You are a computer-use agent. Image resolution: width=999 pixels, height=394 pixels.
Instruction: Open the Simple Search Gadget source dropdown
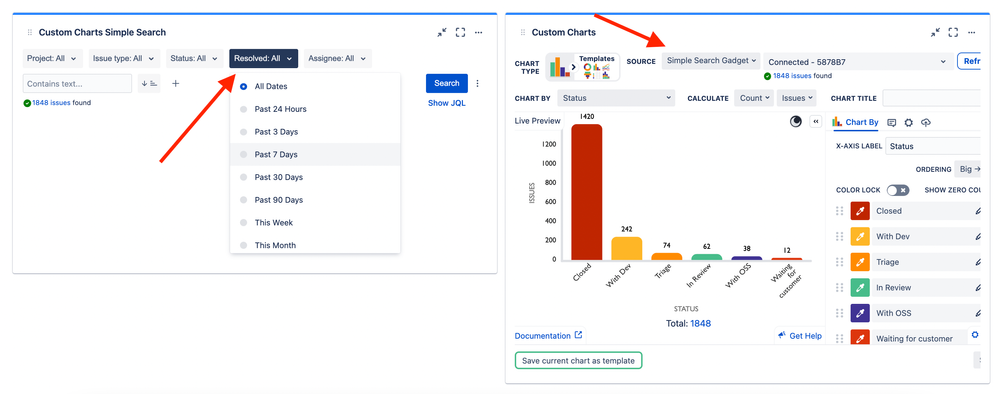[711, 61]
